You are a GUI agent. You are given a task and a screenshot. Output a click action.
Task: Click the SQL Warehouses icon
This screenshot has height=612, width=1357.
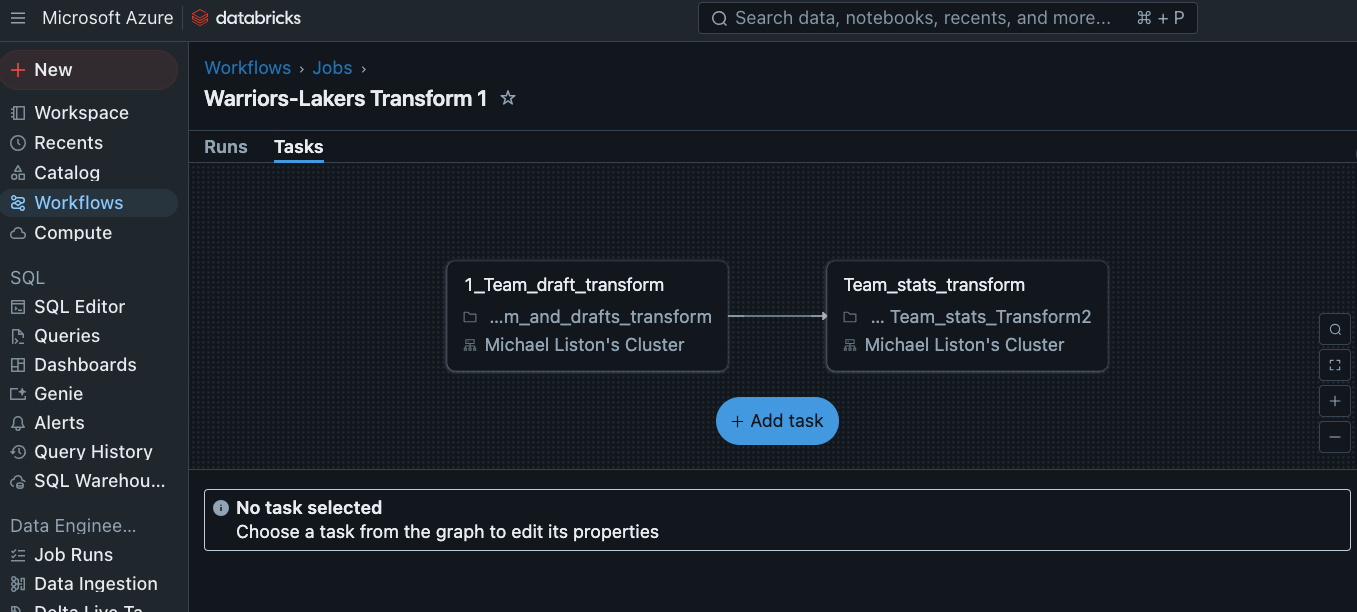pos(18,481)
